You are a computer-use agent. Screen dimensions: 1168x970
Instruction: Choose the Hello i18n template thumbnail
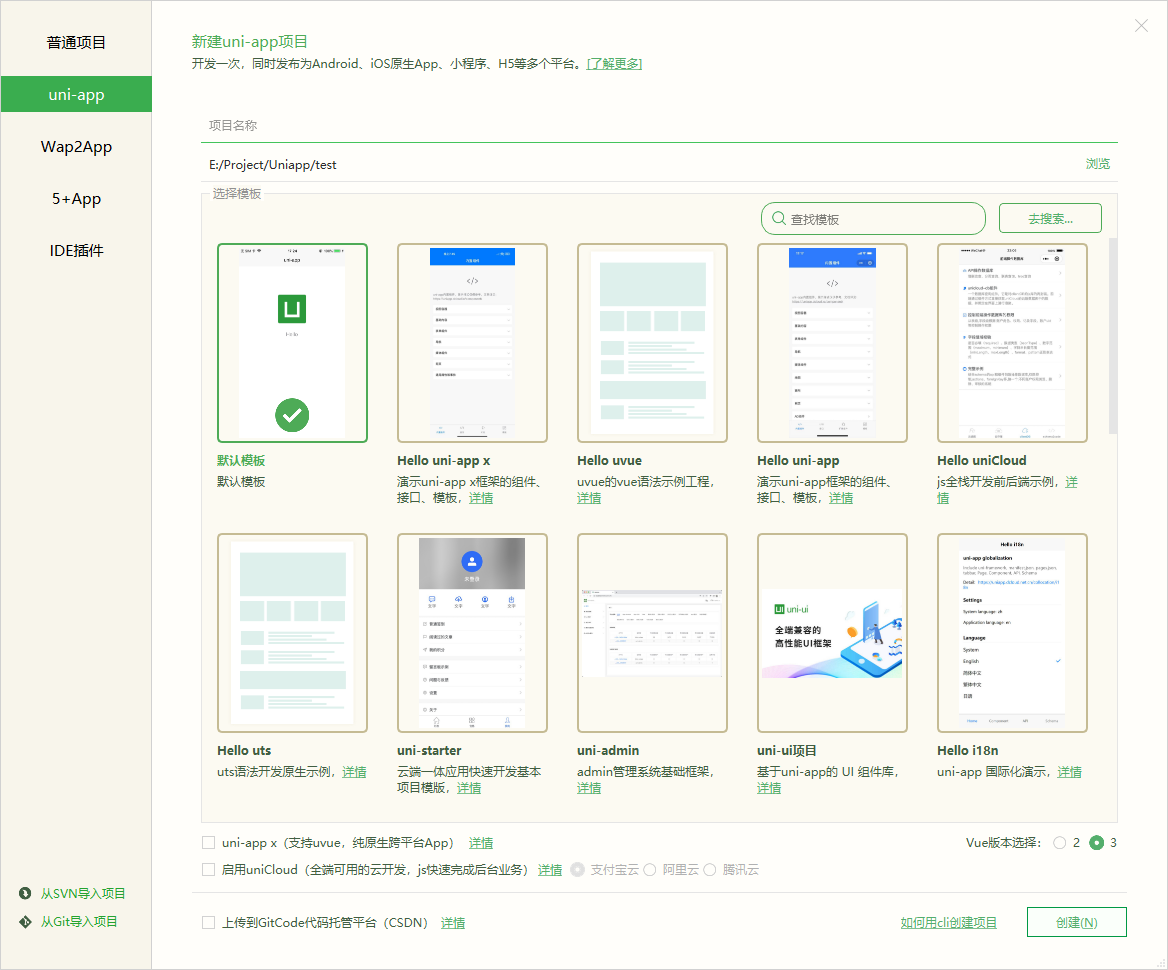(1012, 633)
